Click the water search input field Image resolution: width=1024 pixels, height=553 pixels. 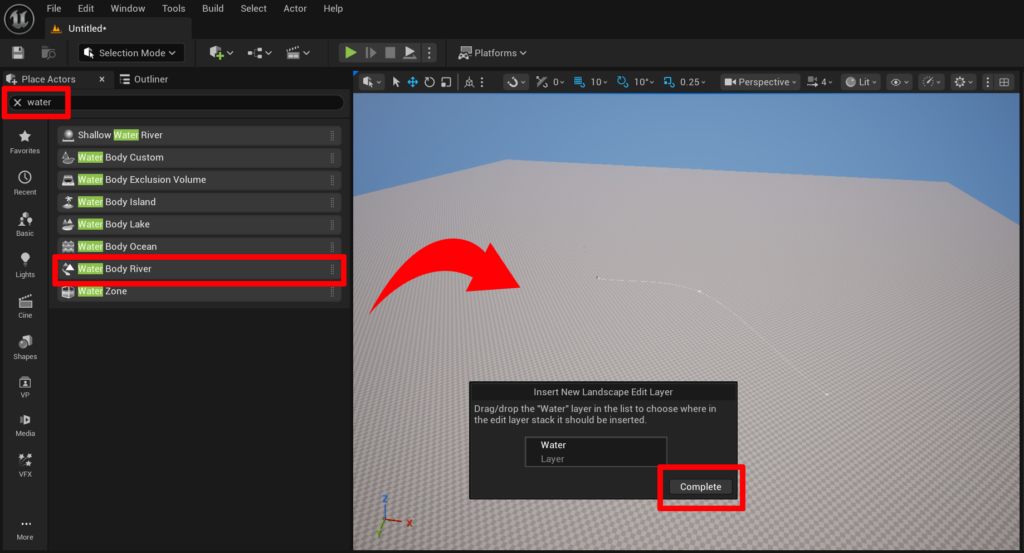pos(190,102)
